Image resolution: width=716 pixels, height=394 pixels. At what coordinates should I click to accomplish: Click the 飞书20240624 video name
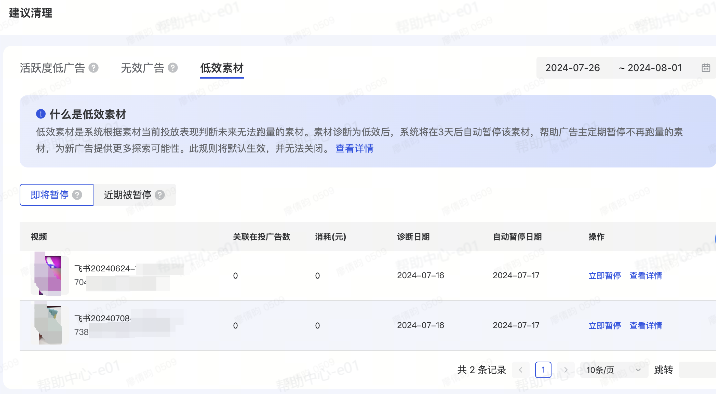(105, 268)
